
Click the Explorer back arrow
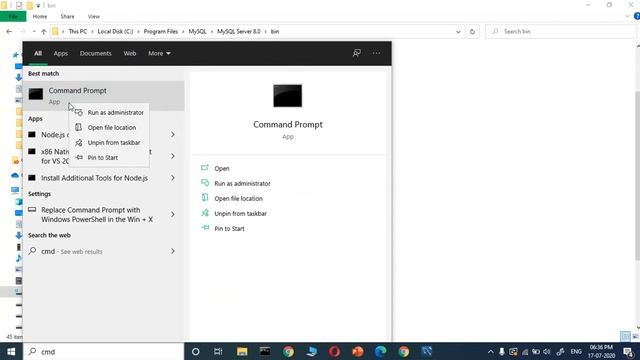click(9, 31)
